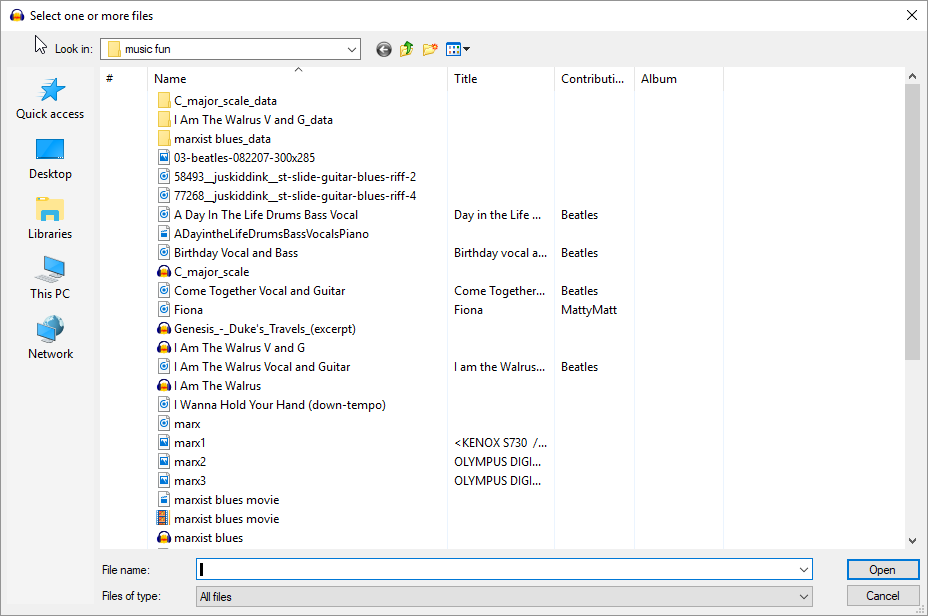Open the View Menu icon
This screenshot has width=928, height=616.
(x=457, y=49)
